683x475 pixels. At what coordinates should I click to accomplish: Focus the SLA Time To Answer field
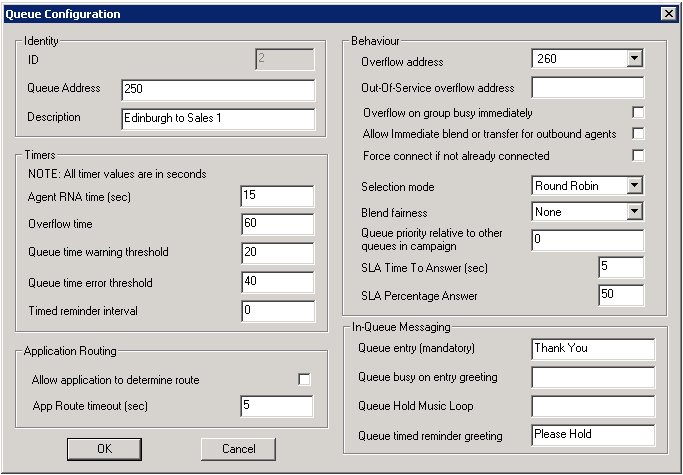[620, 267]
